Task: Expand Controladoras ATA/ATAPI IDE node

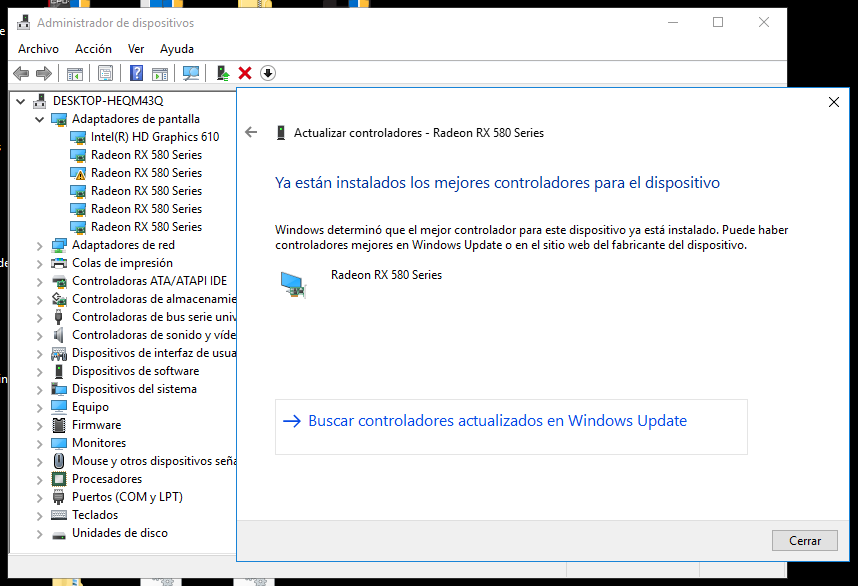Action: tap(39, 282)
